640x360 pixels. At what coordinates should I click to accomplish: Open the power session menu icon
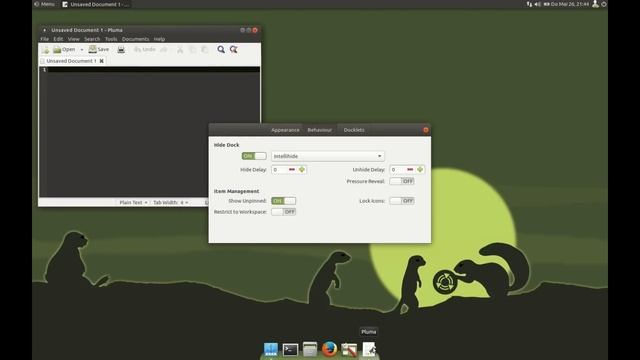click(604, 4)
